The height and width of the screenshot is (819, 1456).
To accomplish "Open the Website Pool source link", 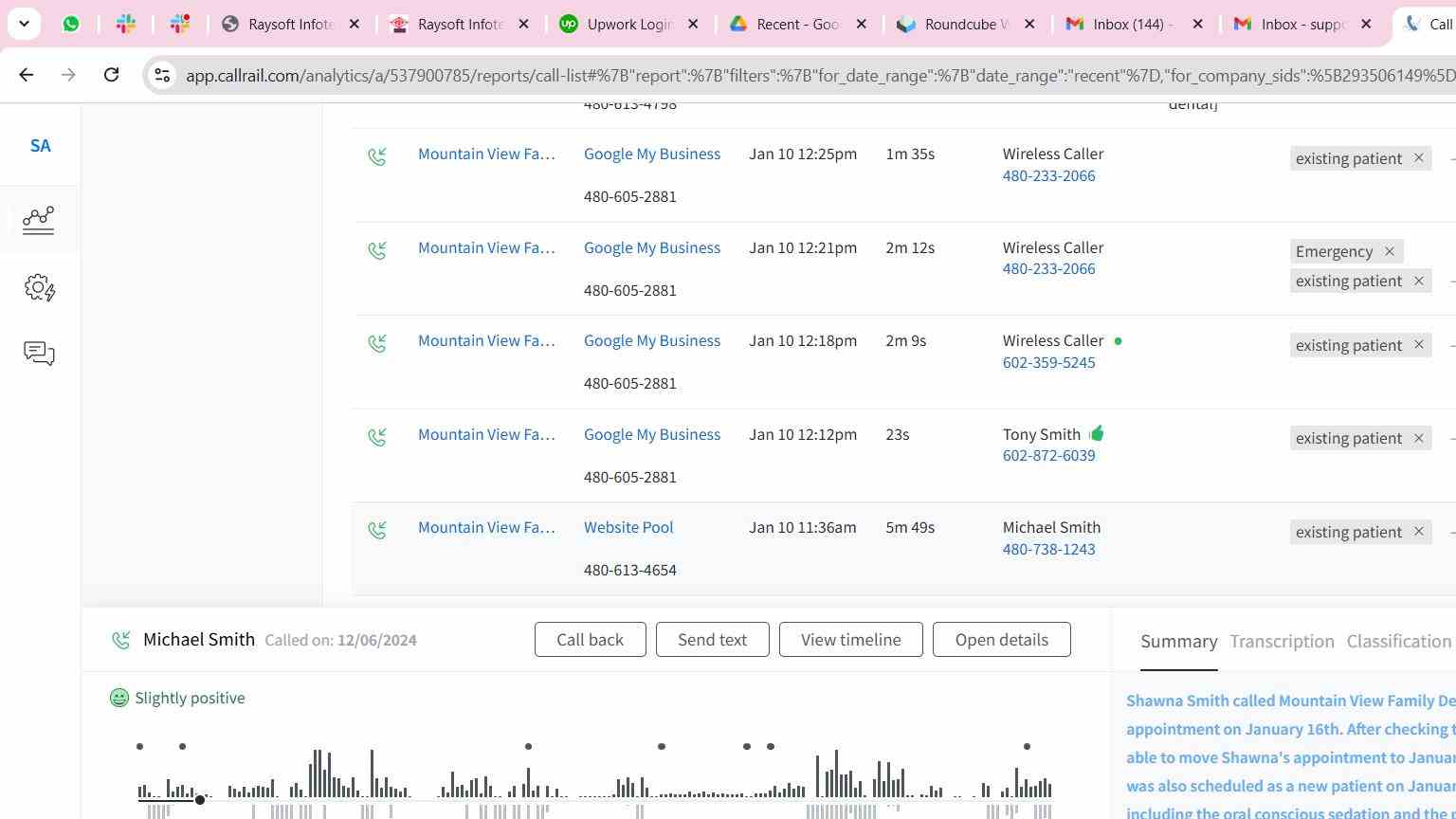I will click(628, 527).
